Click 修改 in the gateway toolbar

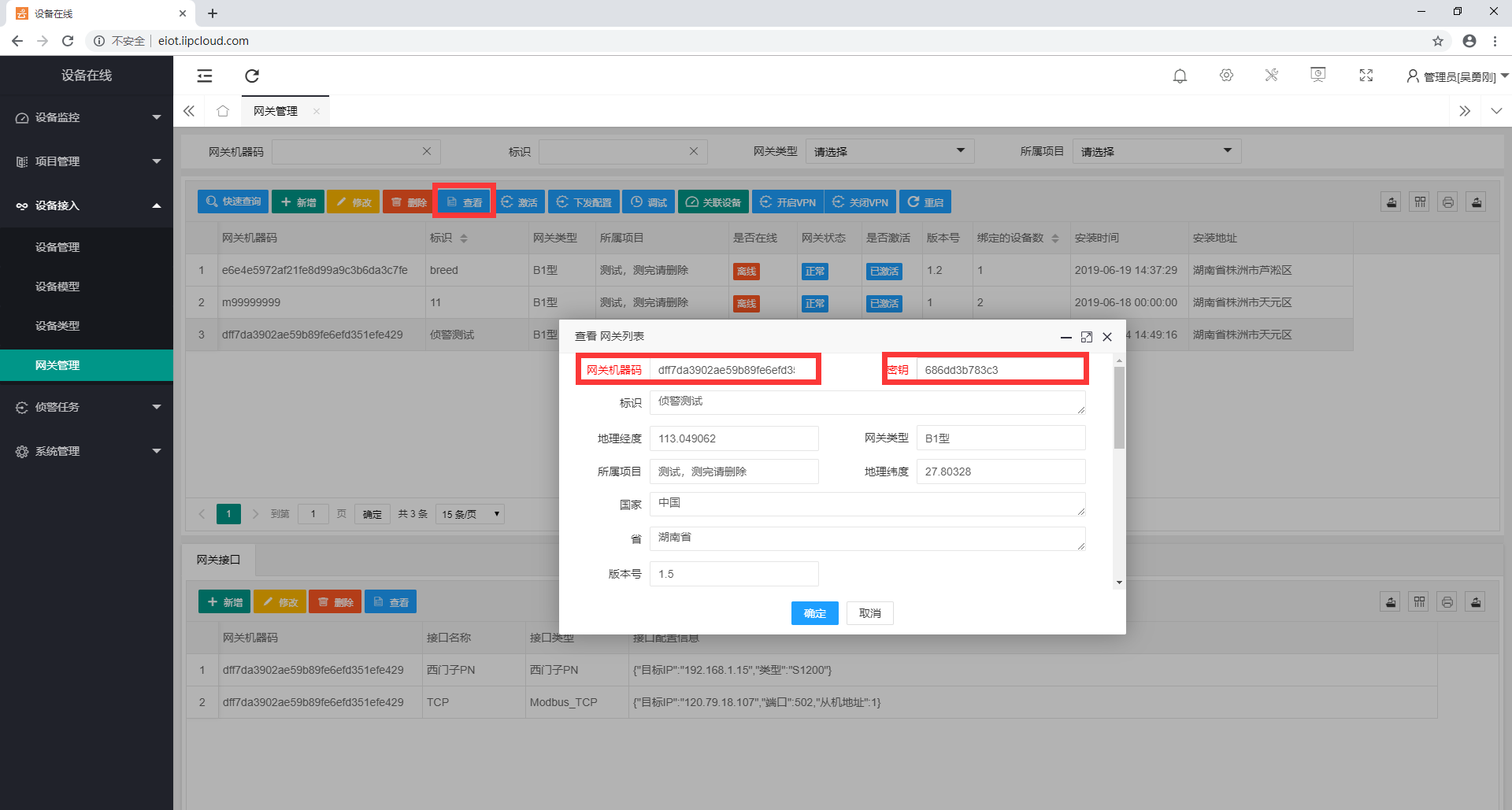coord(354,202)
